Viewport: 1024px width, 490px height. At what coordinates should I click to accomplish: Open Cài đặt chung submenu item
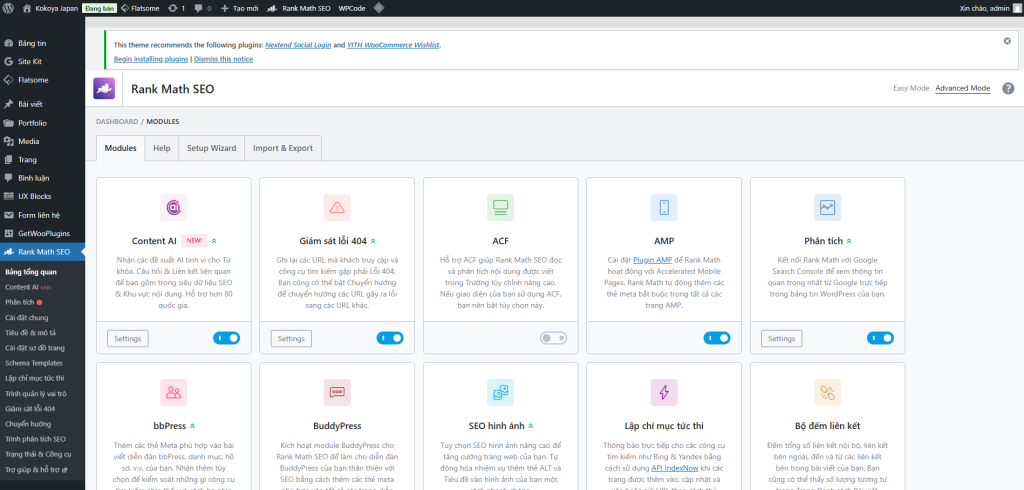point(27,318)
